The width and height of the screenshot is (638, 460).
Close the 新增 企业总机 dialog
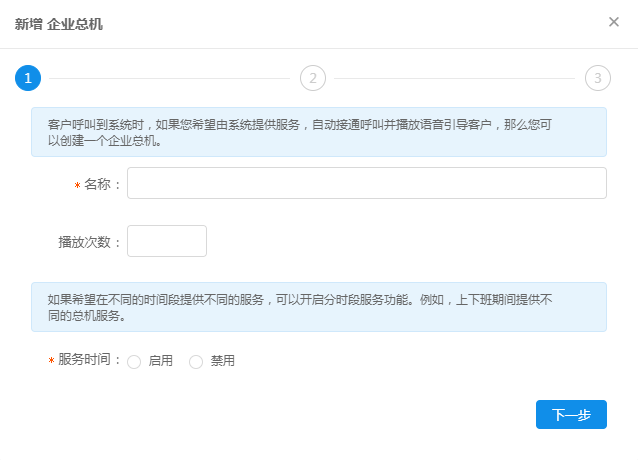(614, 22)
